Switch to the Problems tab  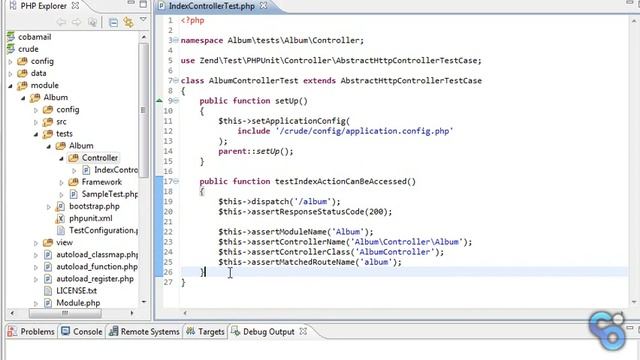pos(31,331)
